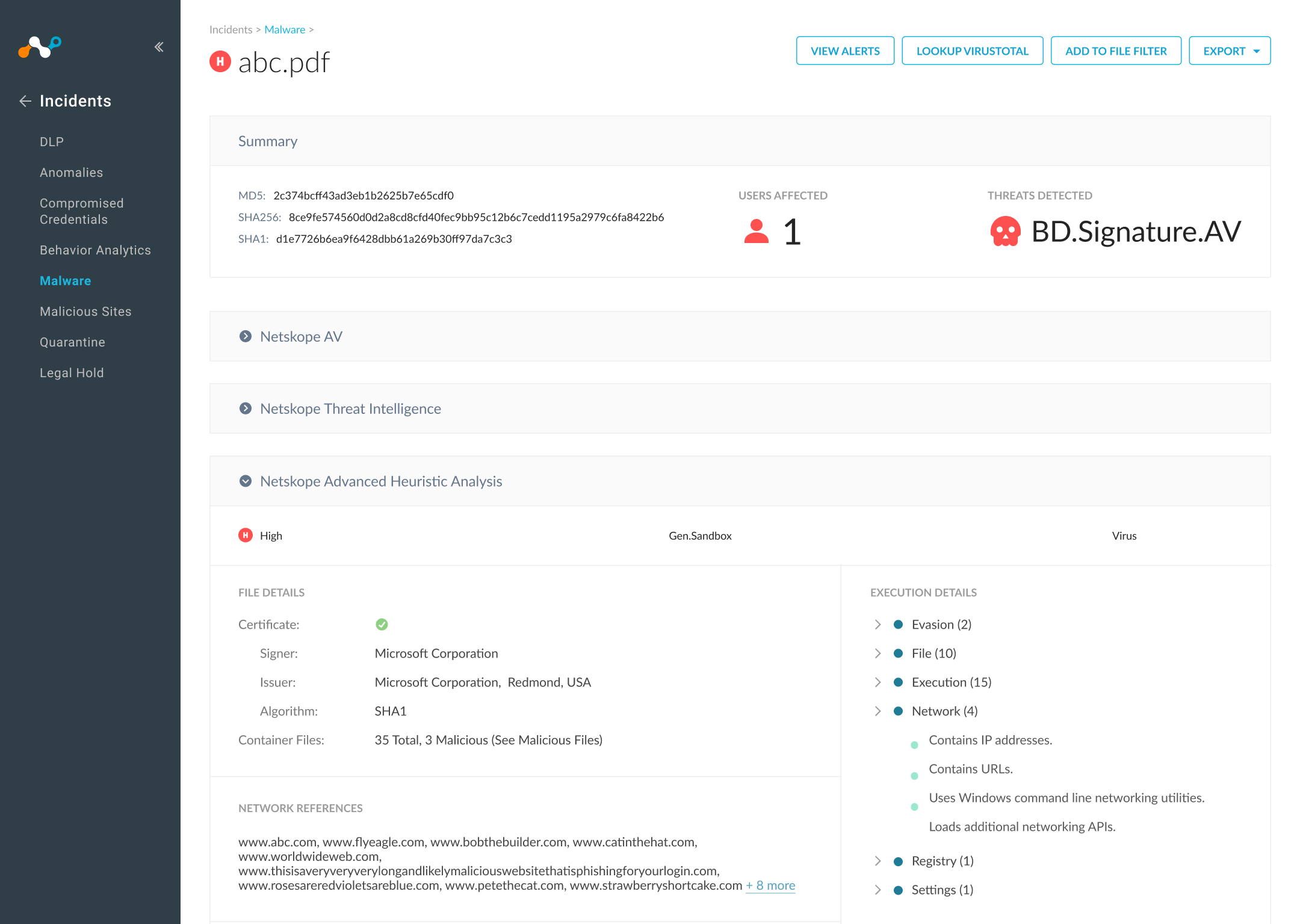Open Malicious Sites in sidebar menu
The image size is (1300, 924).
[x=85, y=312]
